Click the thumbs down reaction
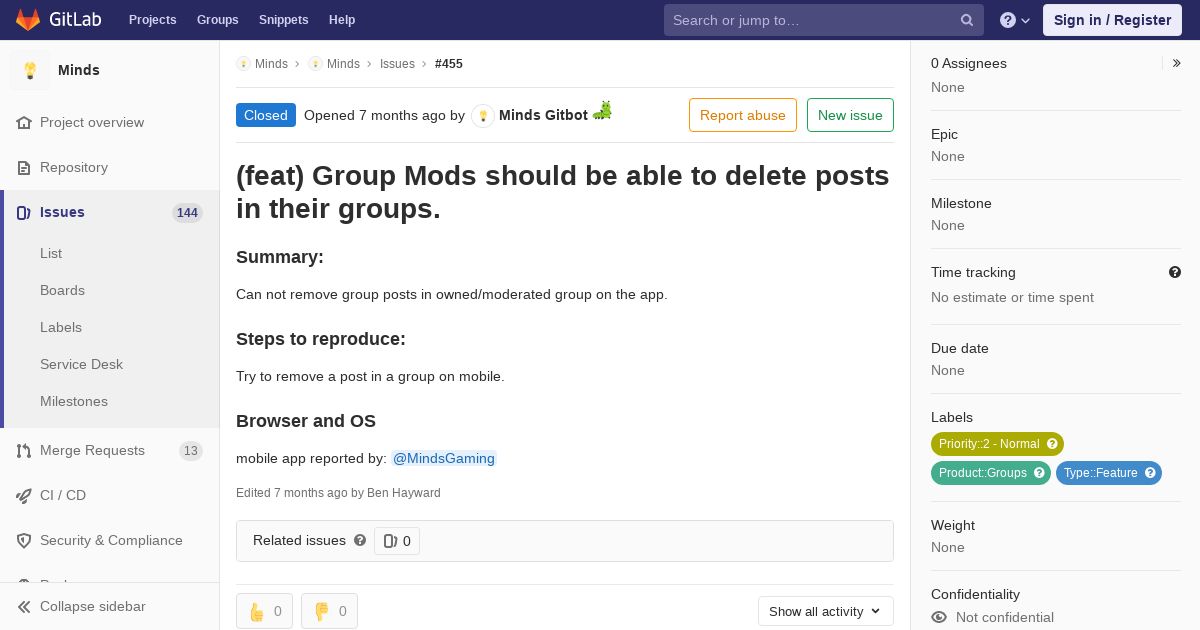Screen dimensions: 1200x630 point(329,611)
